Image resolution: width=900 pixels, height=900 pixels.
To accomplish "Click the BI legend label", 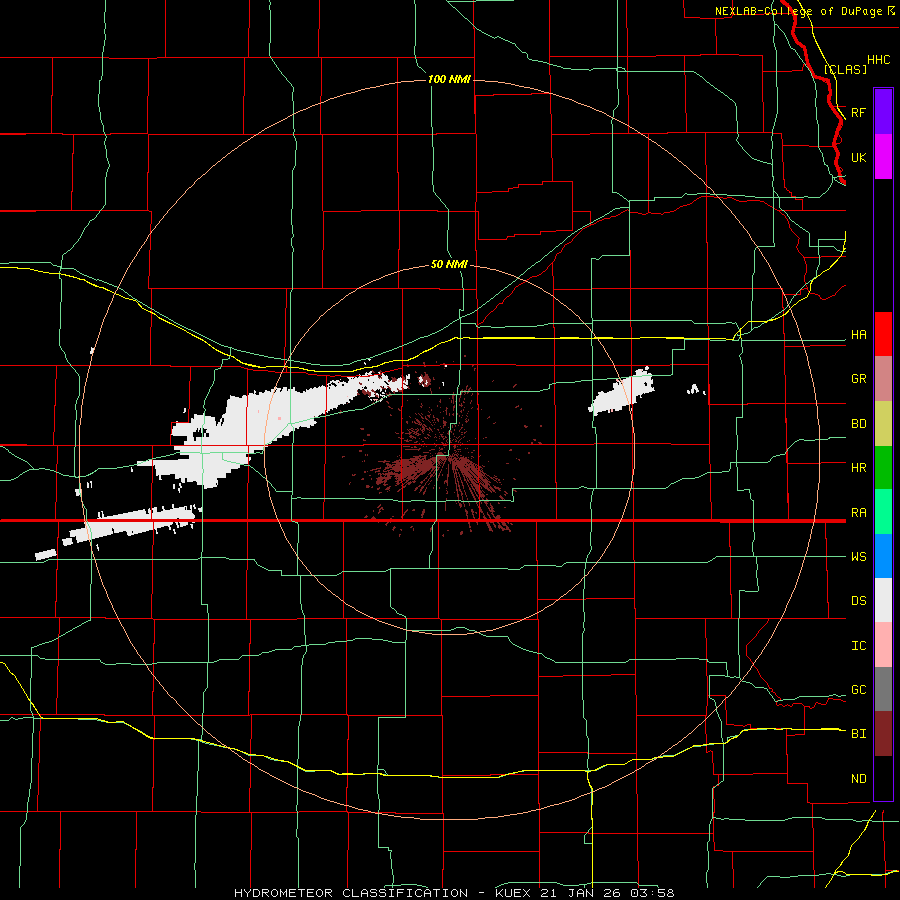I will point(858,734).
